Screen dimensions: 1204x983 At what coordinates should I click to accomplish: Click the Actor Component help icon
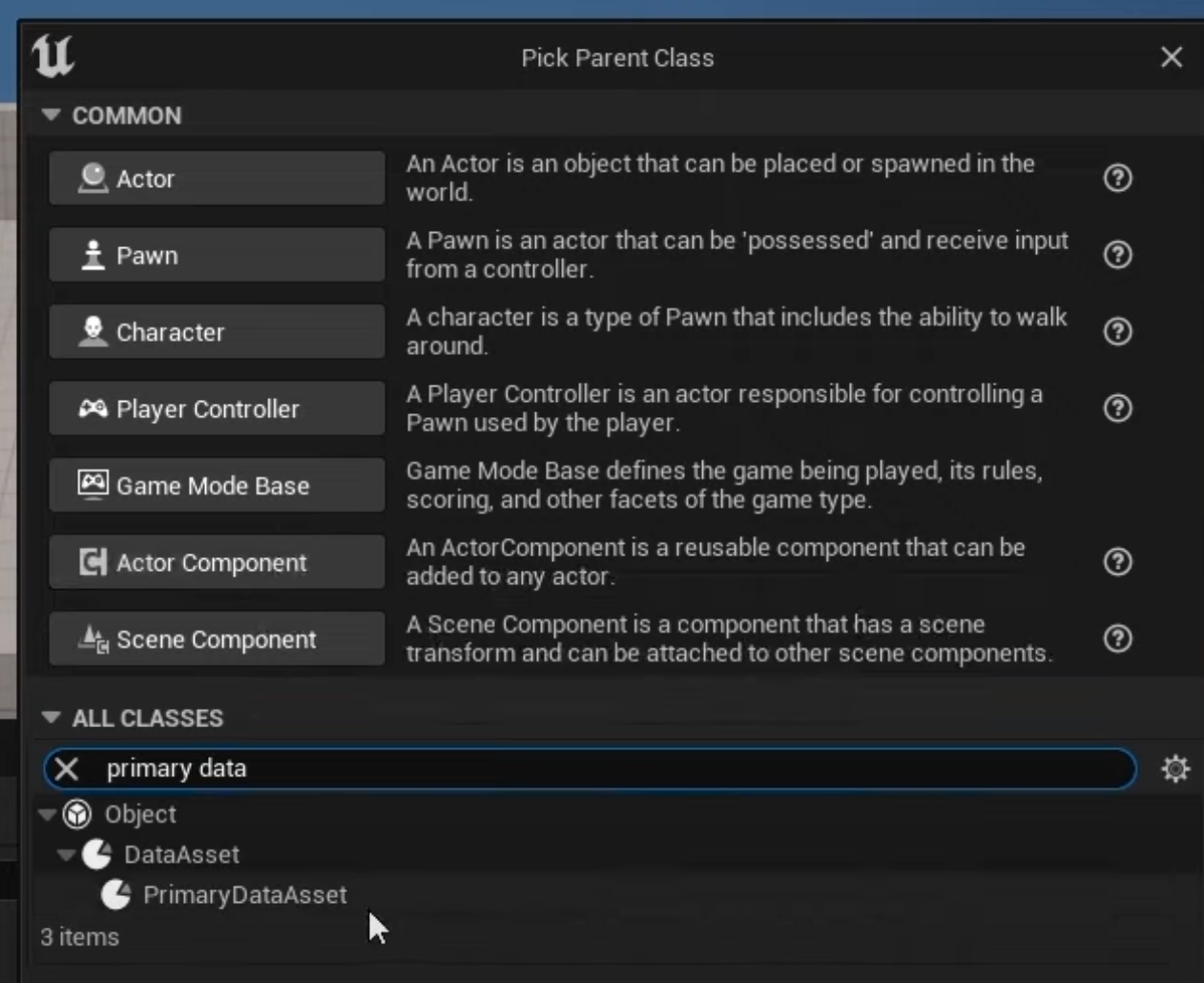[x=1117, y=562]
